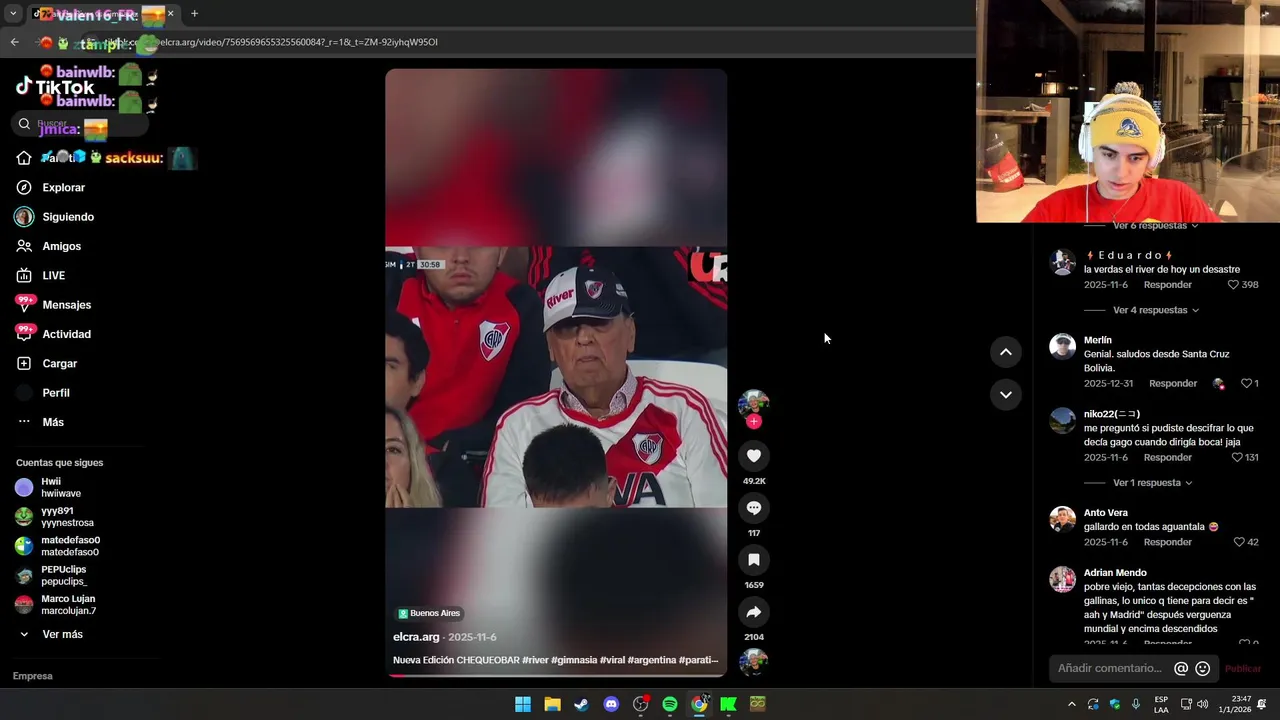This screenshot has height=720, width=1280.
Task: Reply to Eduardo's comment via Responder
Action: (x=1167, y=285)
